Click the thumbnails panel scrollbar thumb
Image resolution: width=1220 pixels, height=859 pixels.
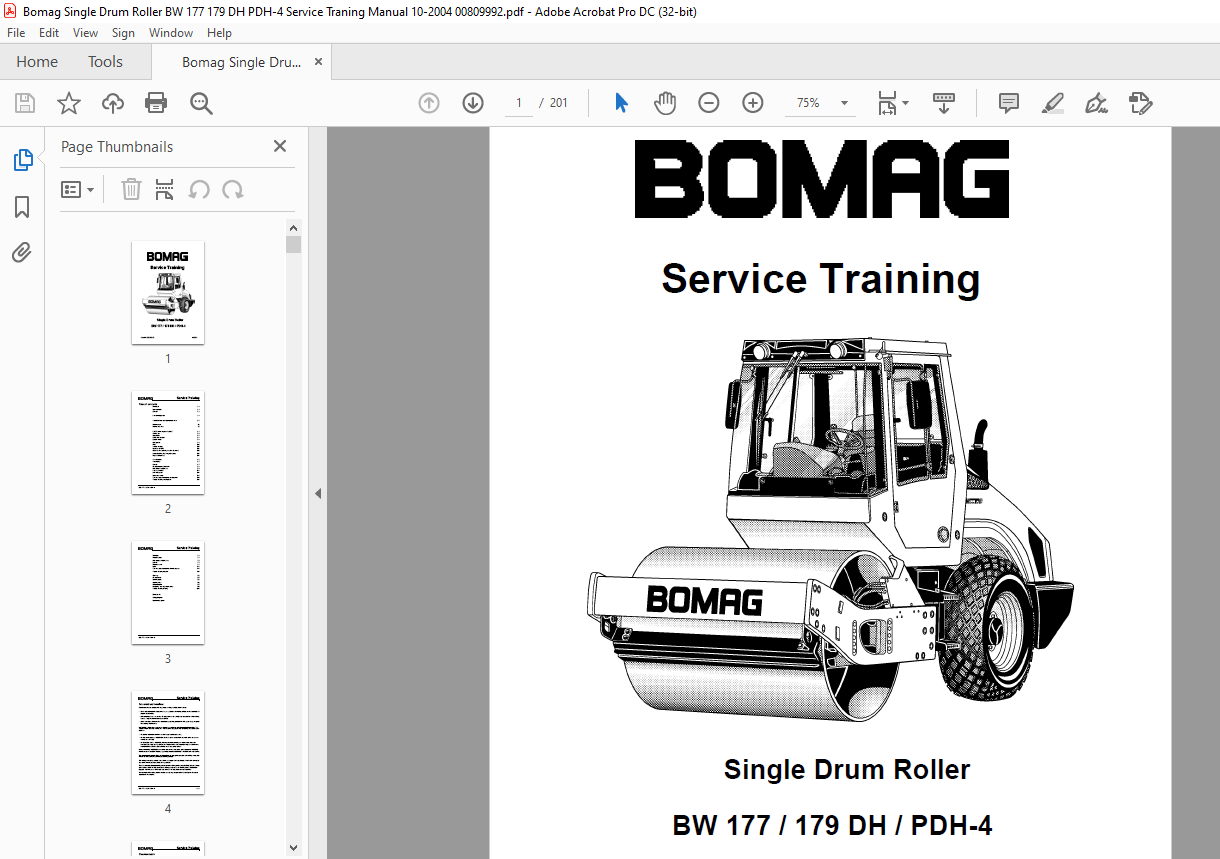pyautogui.click(x=293, y=245)
